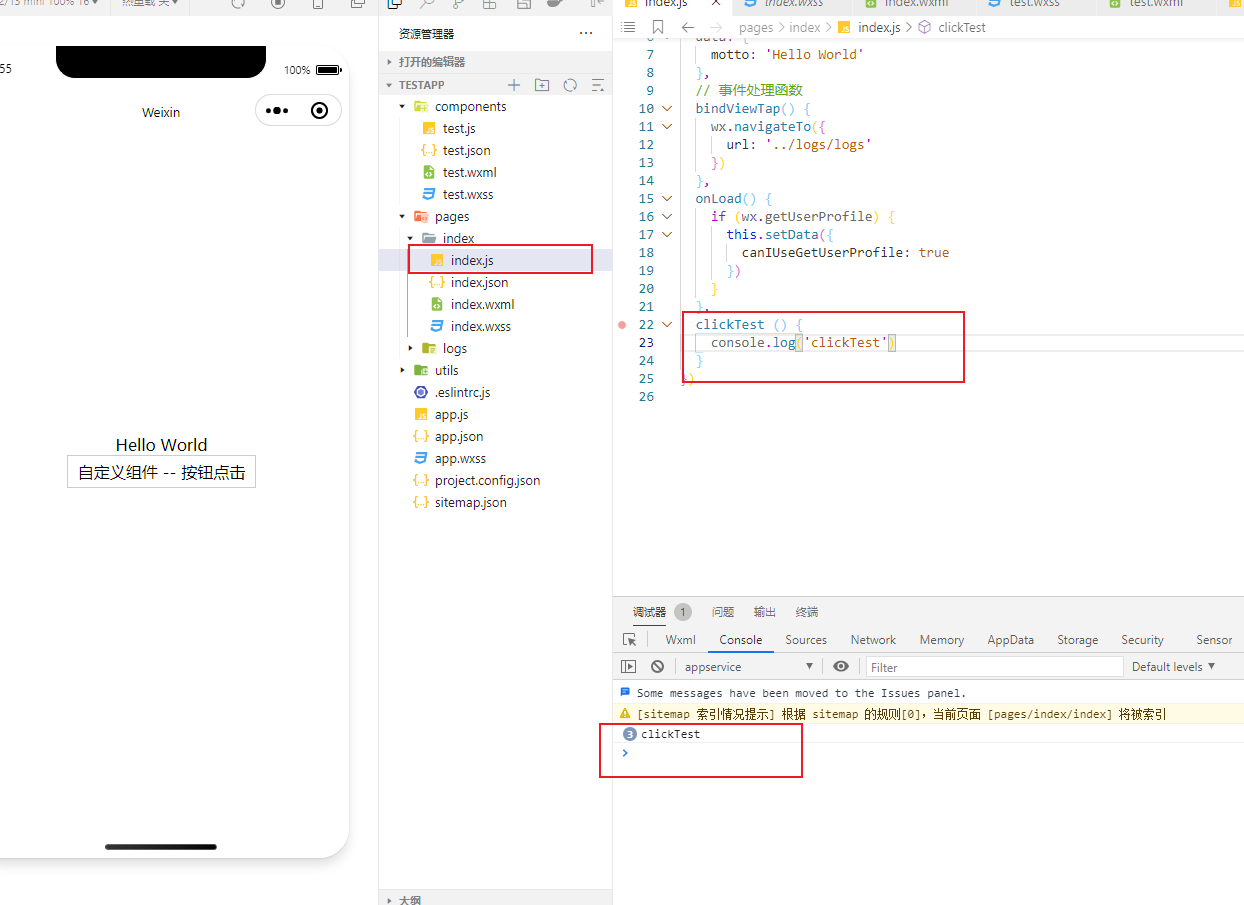The image size is (1244, 905).
Task: Click the new file icon in TESTAPP header
Action: coord(514,85)
